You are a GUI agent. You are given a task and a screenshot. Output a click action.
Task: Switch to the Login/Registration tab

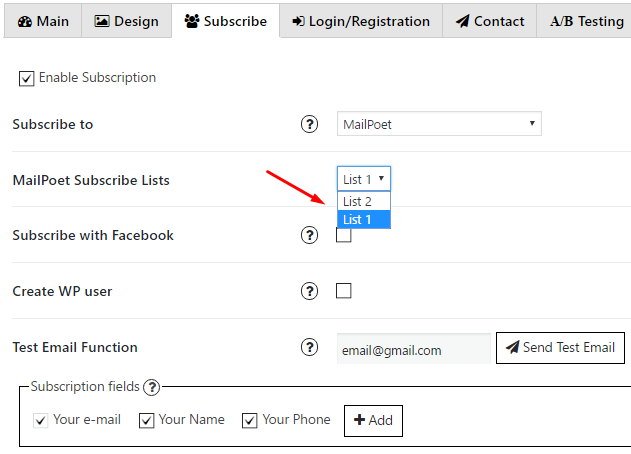(x=361, y=21)
